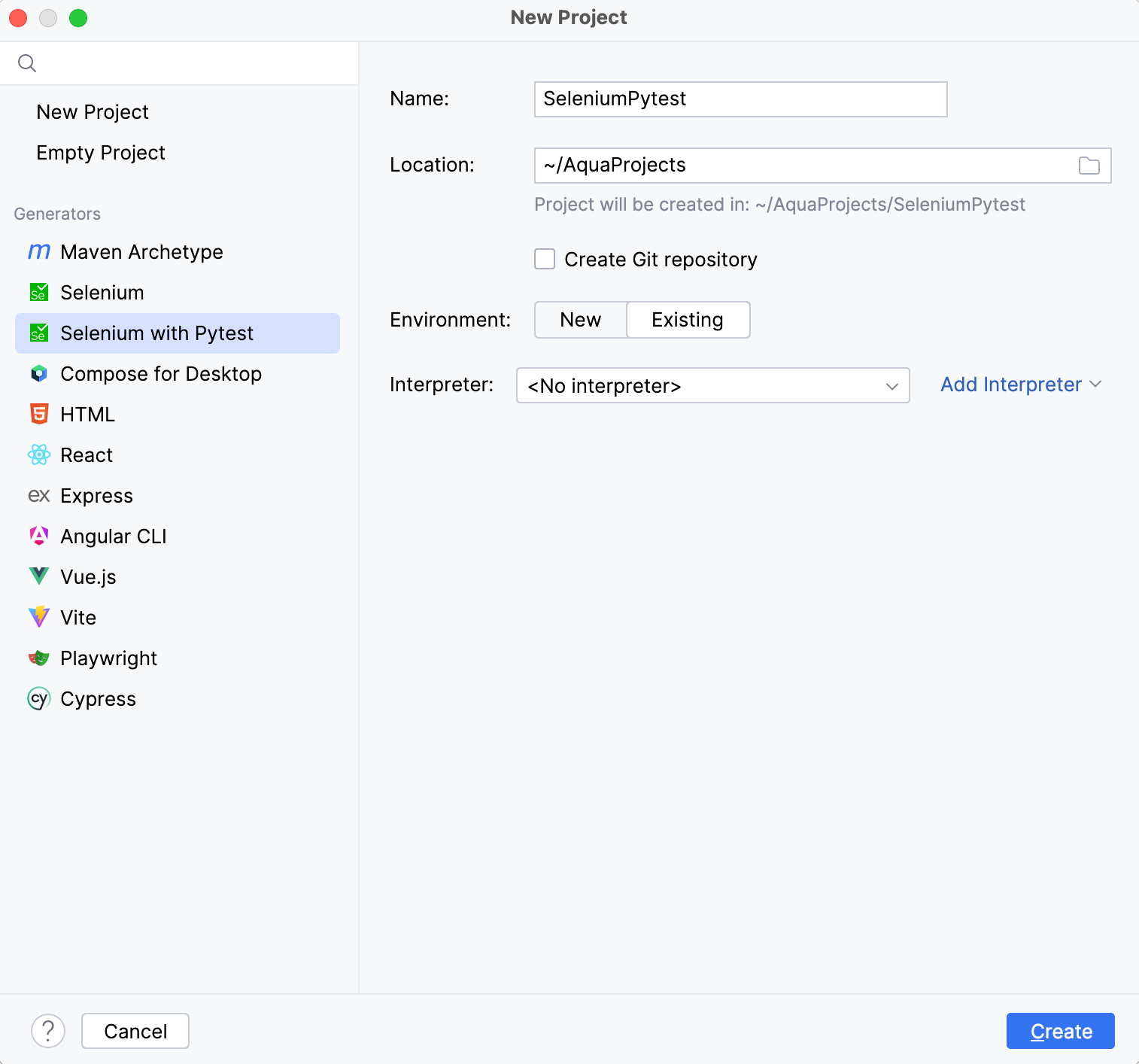The height and width of the screenshot is (1064, 1139).
Task: Click the Maven Archetype generator icon
Action: pos(39,252)
